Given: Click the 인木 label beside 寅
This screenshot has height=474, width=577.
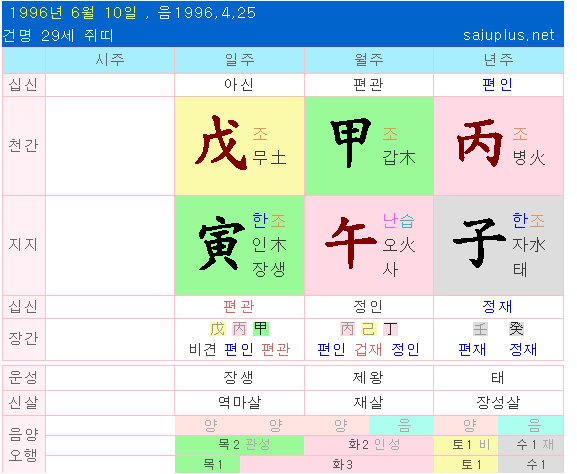Looking at the screenshot, I should 269,245.
